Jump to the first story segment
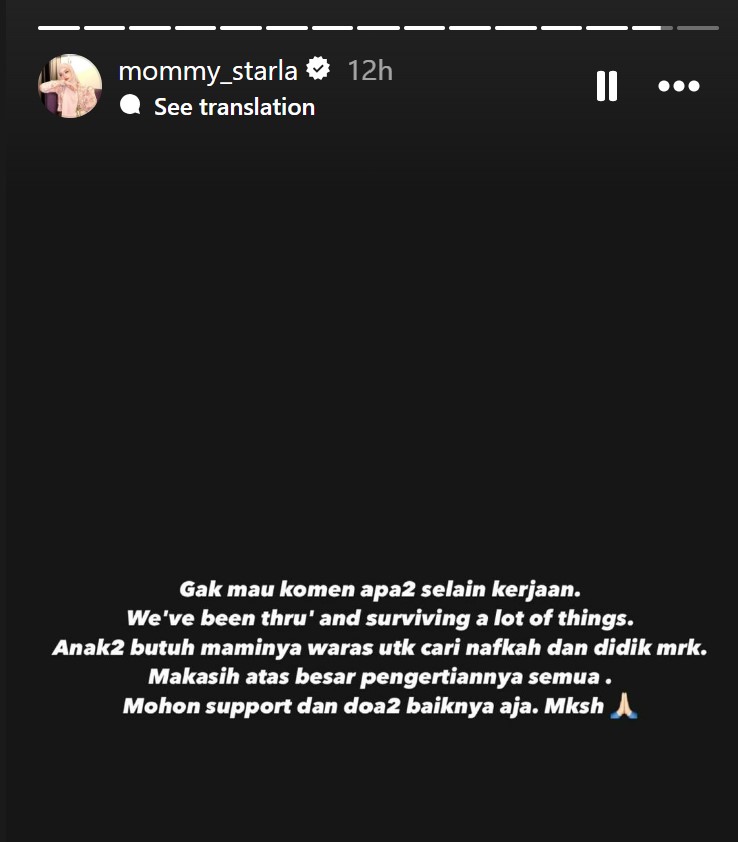Screen dimensions: 738x842 59,27
